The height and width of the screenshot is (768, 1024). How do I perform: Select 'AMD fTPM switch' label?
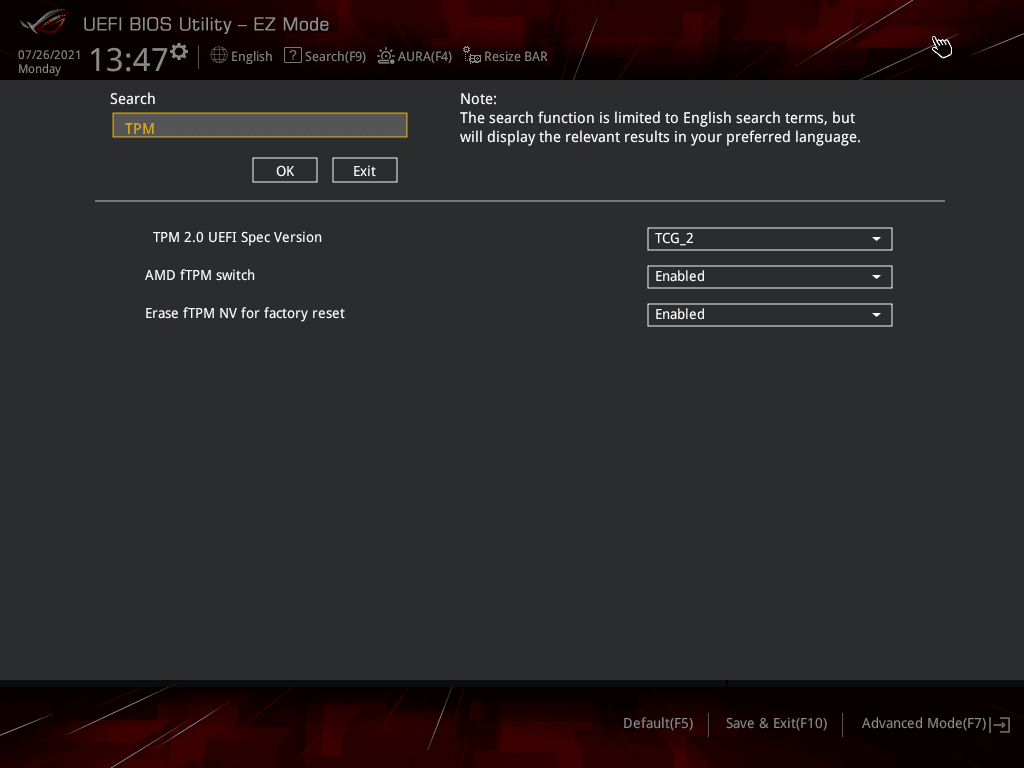click(x=200, y=276)
